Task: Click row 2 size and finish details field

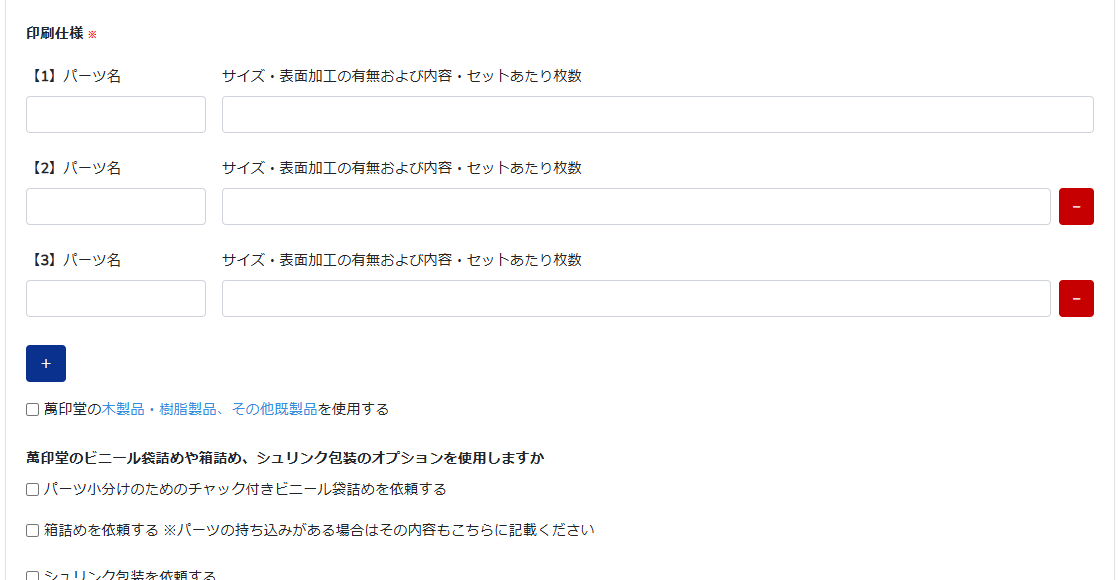Action: 636,206
